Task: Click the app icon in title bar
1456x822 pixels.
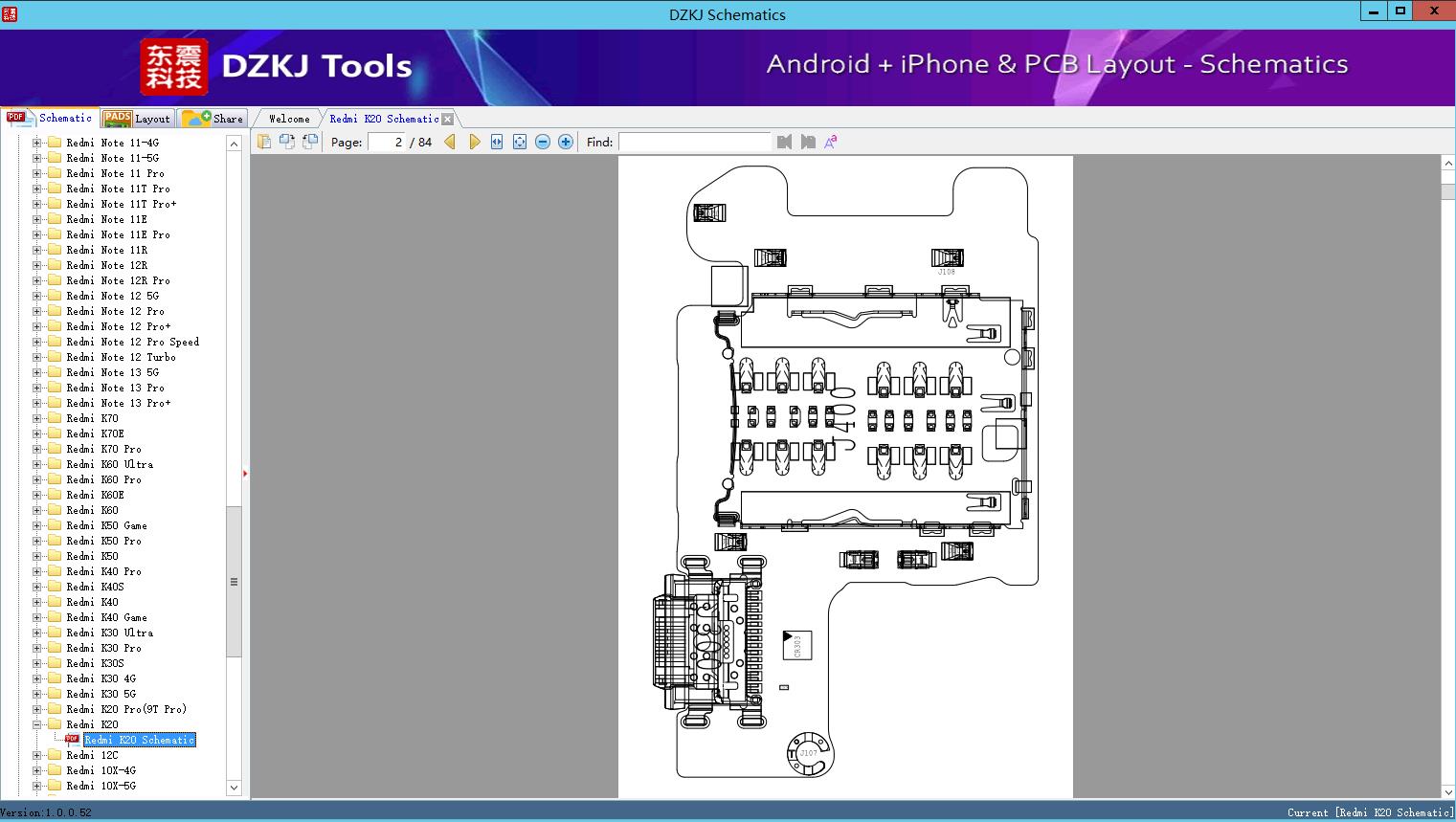Action: pyautogui.click(x=9, y=14)
